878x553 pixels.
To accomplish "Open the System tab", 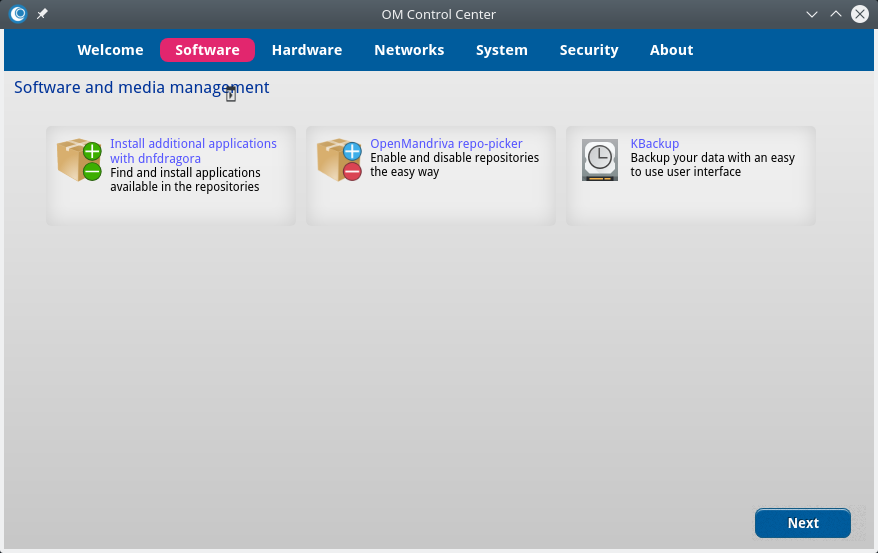I will (502, 50).
